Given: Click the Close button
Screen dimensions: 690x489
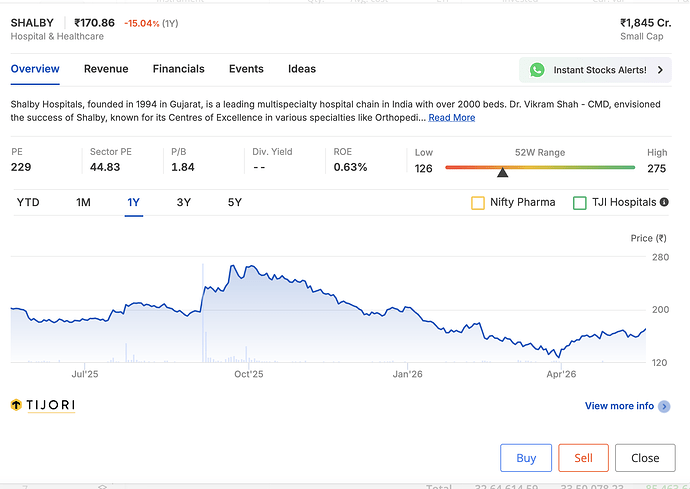Looking at the screenshot, I should coord(645,458).
